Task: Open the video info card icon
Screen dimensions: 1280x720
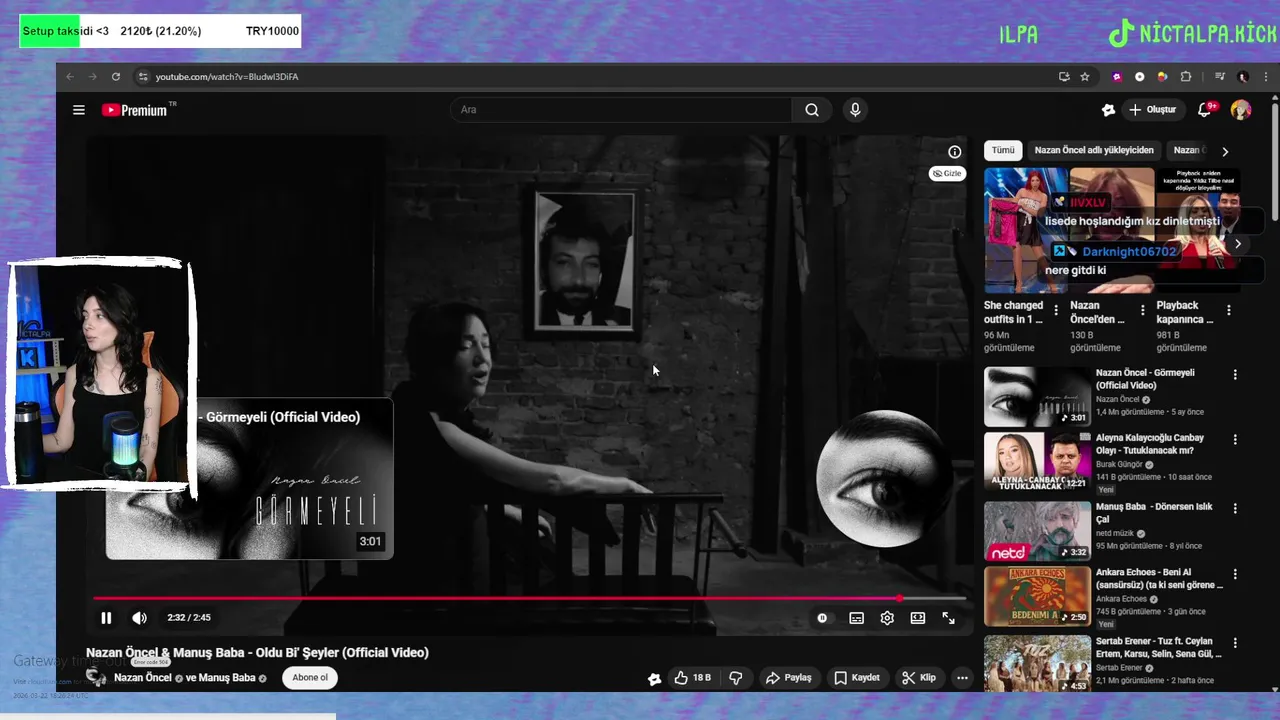Action: [955, 152]
